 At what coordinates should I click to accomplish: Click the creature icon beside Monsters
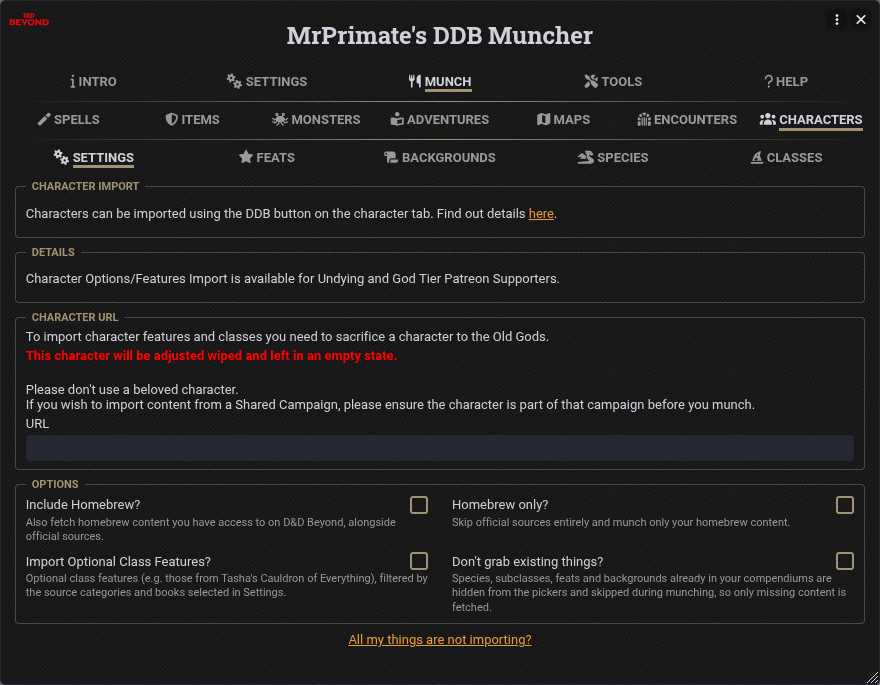(x=280, y=119)
